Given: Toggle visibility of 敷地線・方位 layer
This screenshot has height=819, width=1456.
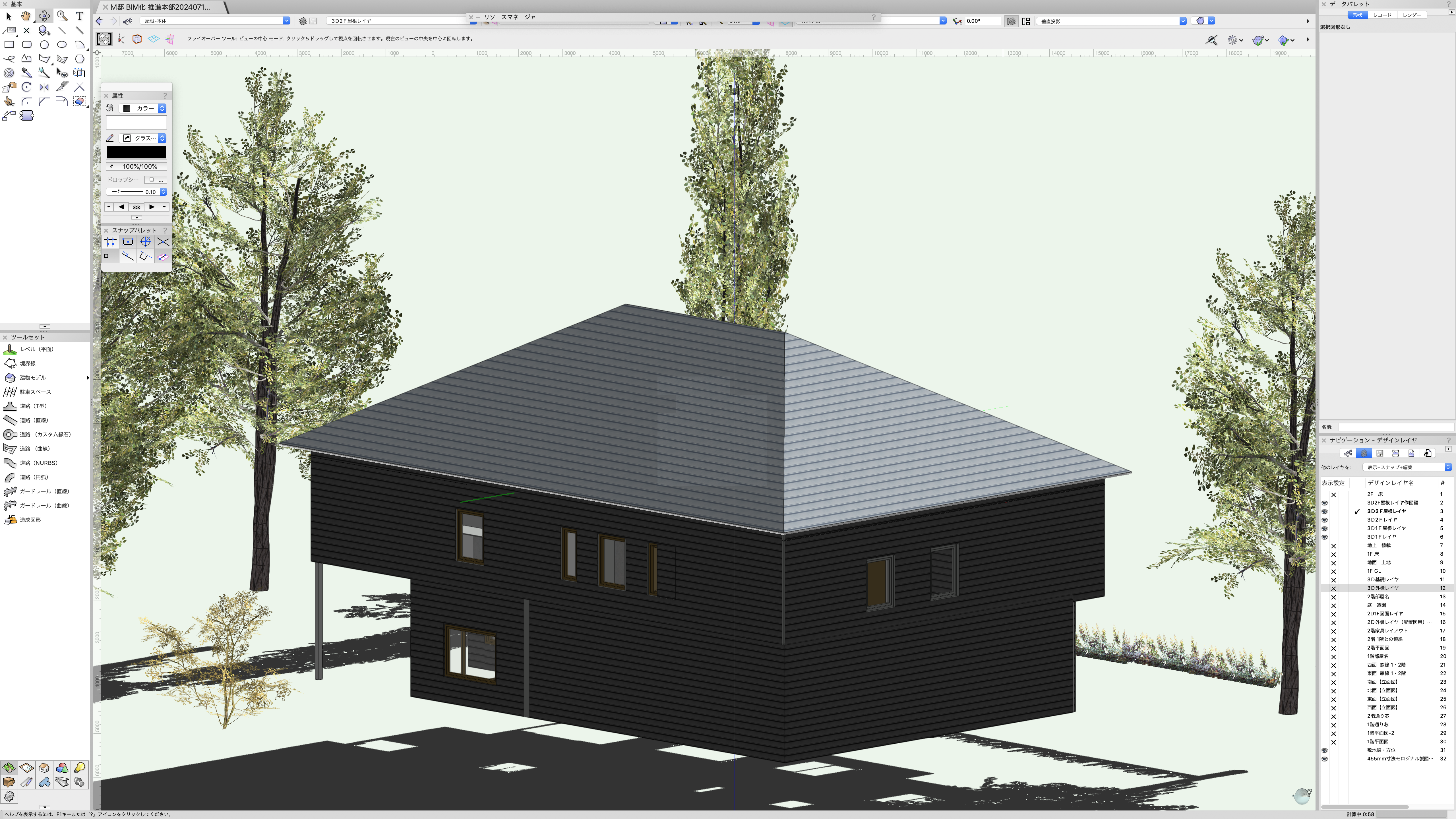Looking at the screenshot, I should (x=1324, y=751).
